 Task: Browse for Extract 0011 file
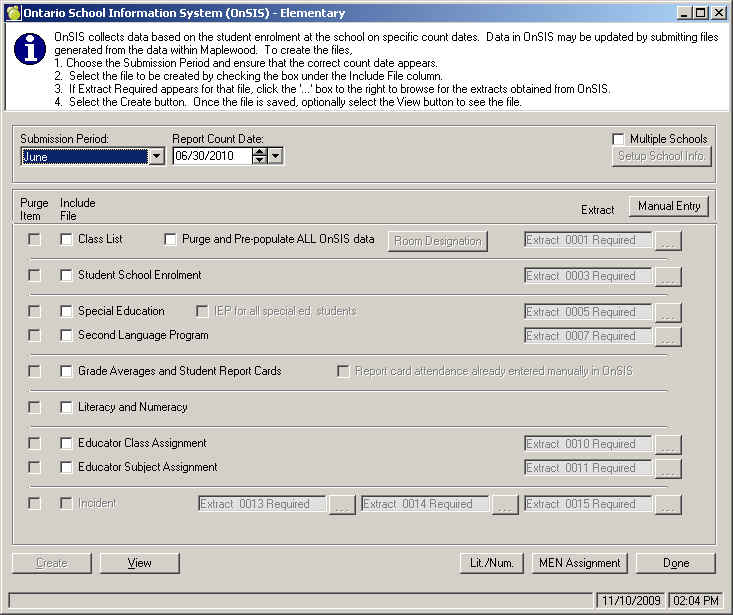coord(668,469)
